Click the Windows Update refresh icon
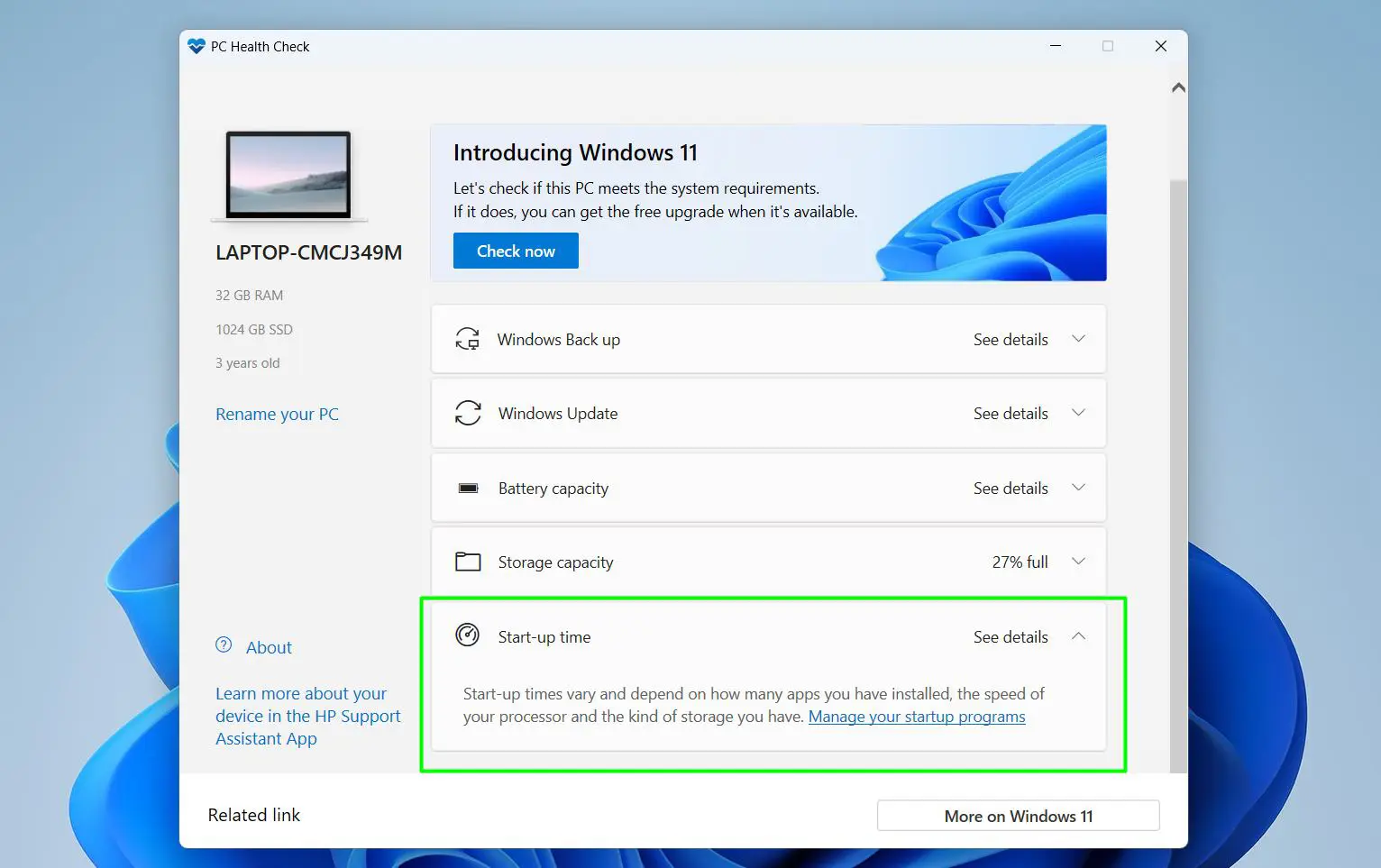1381x868 pixels. coord(468,413)
